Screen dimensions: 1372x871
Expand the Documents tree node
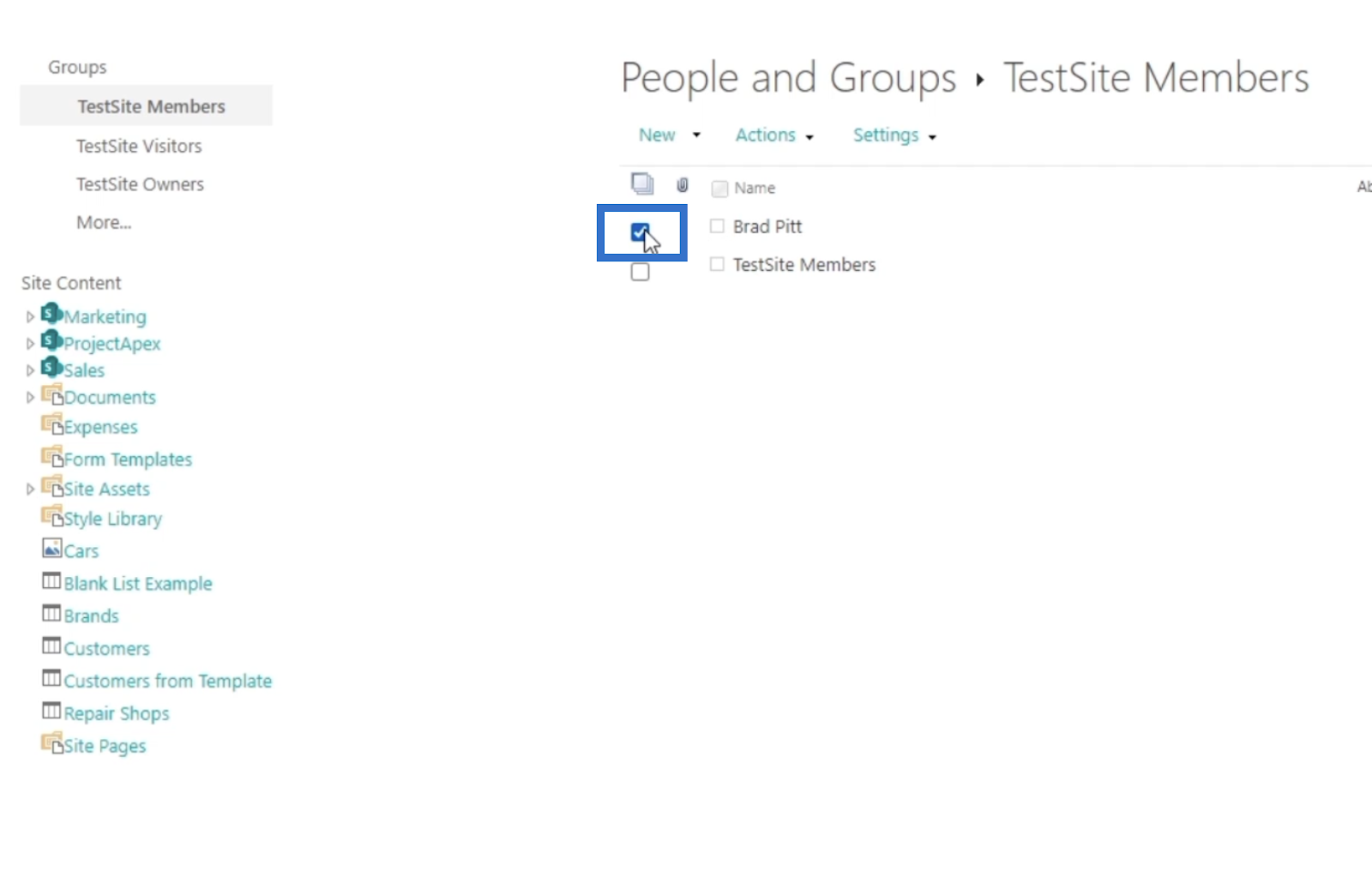tap(30, 398)
